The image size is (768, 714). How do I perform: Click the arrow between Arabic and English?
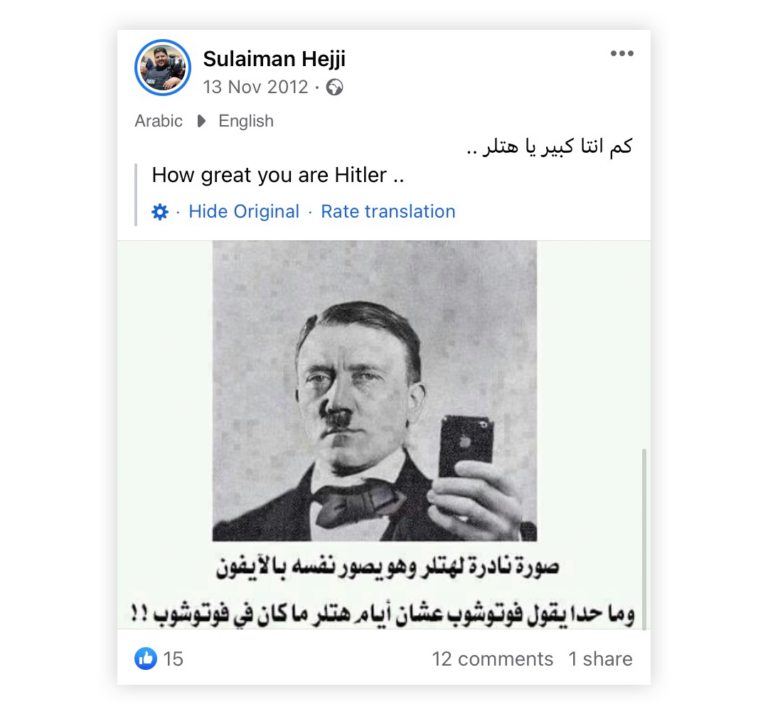click(201, 121)
